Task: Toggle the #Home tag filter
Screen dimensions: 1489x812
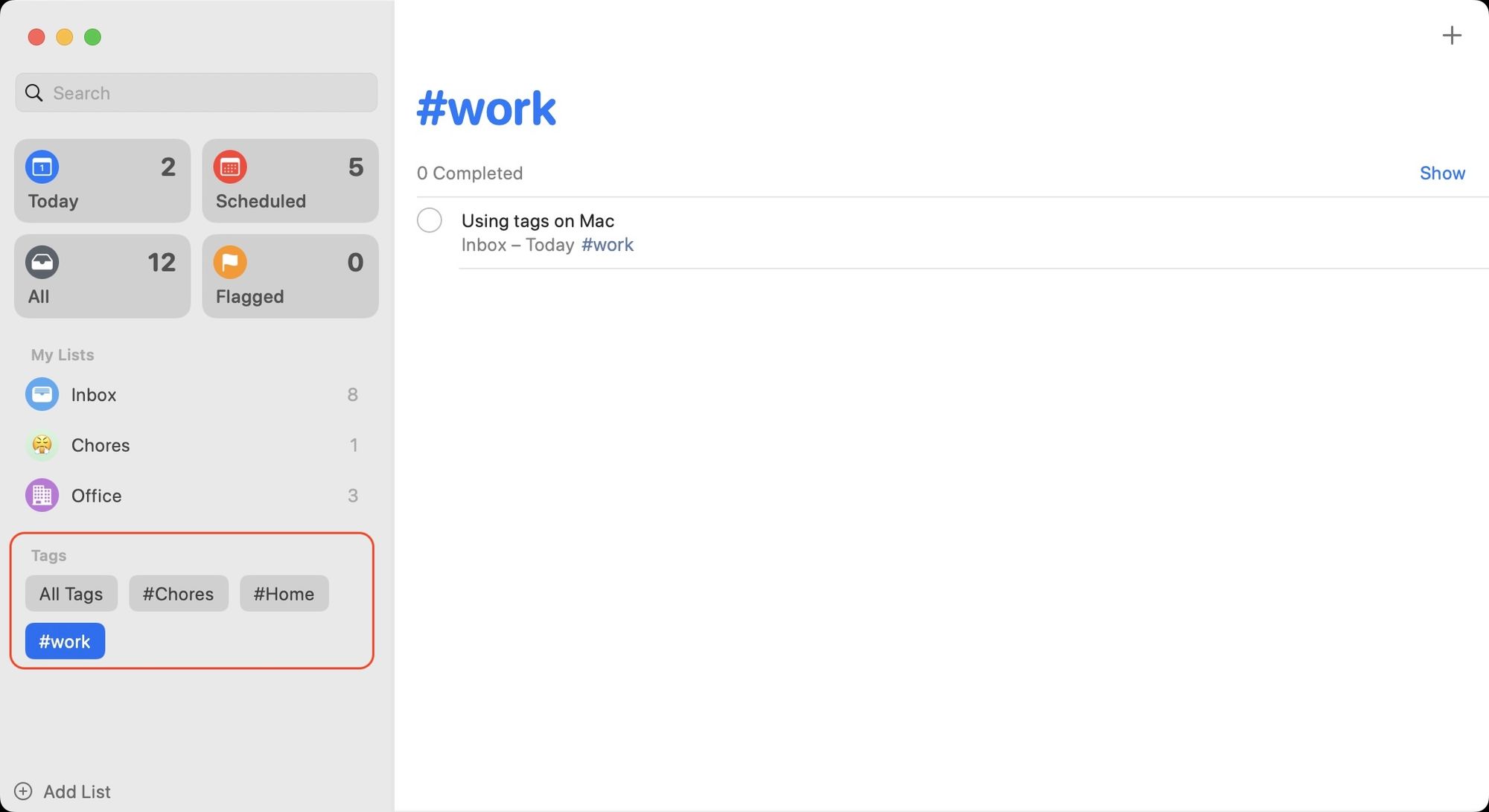Action: 284,593
